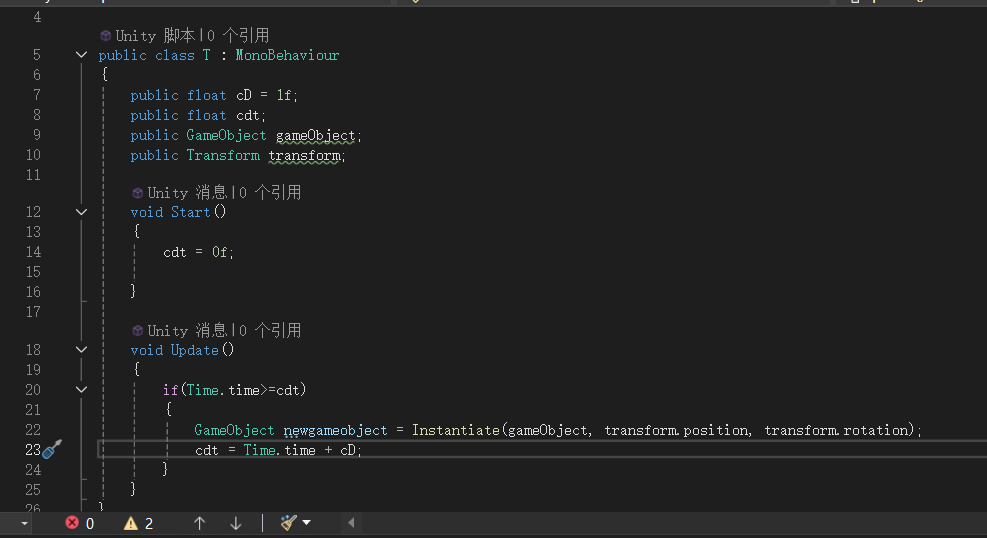Click the underlined gameObject field name on line 9

(x=315, y=135)
